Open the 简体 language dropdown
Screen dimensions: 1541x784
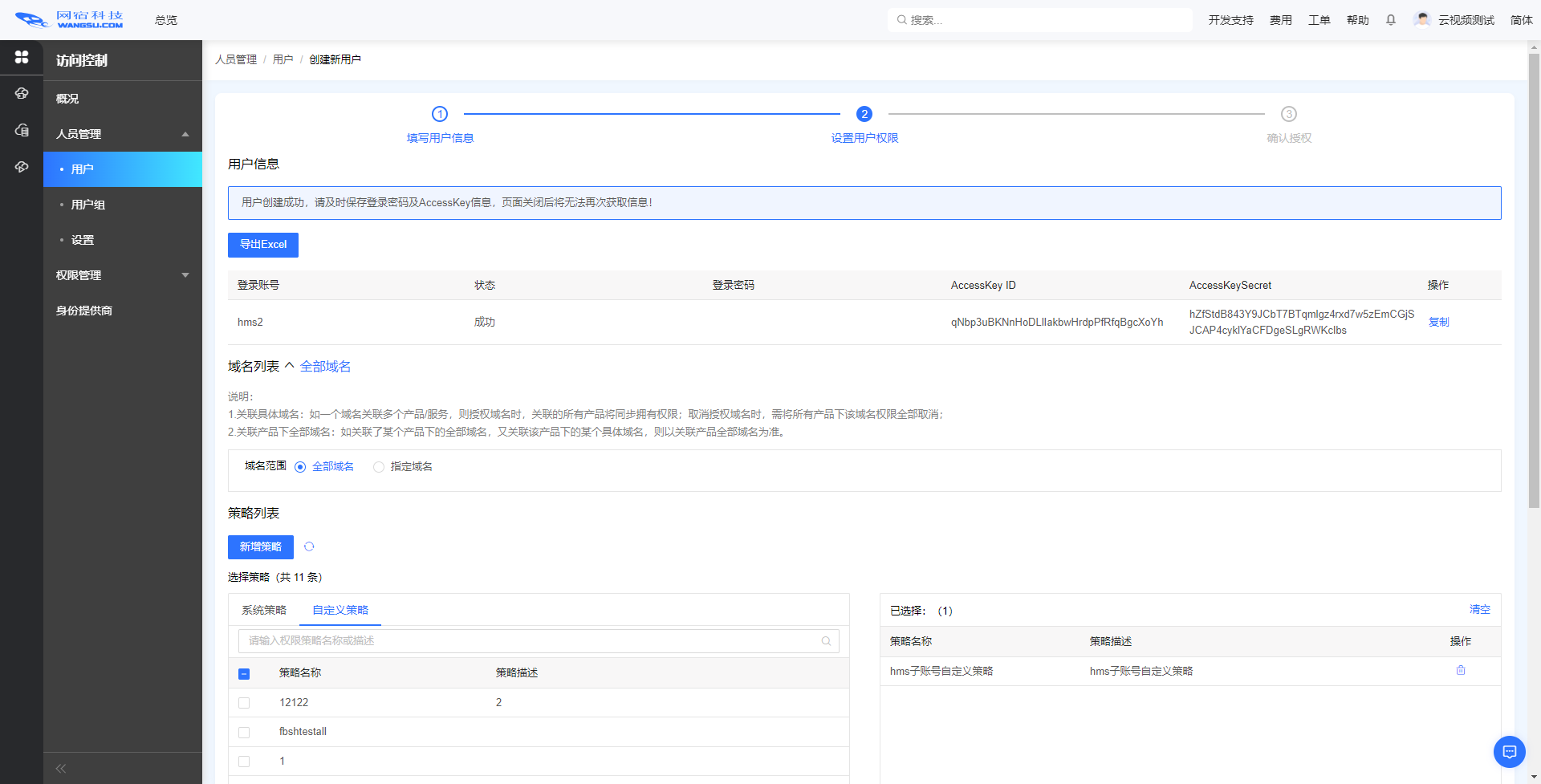click(x=1521, y=20)
